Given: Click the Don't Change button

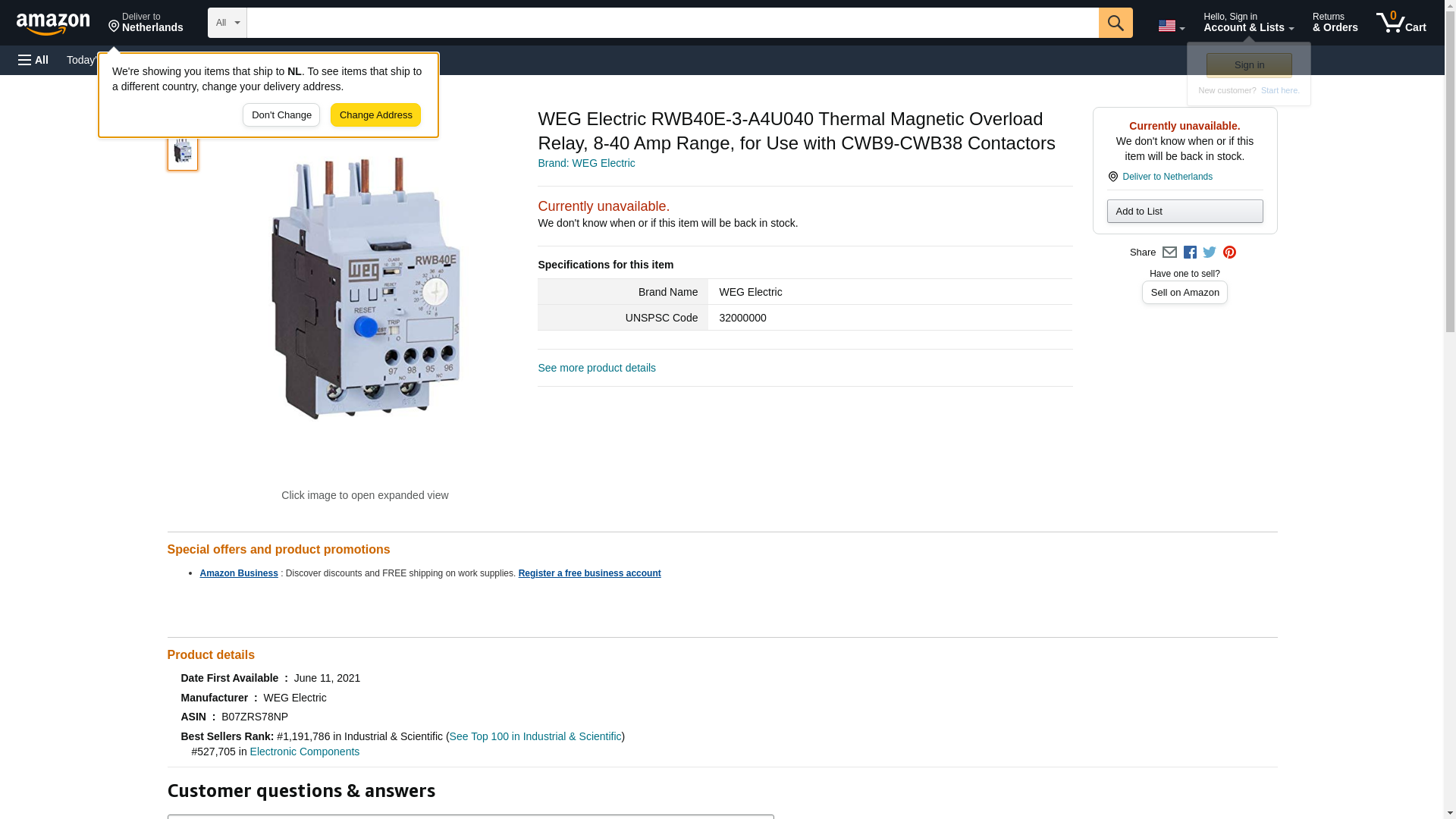Looking at the screenshot, I should (x=281, y=115).
